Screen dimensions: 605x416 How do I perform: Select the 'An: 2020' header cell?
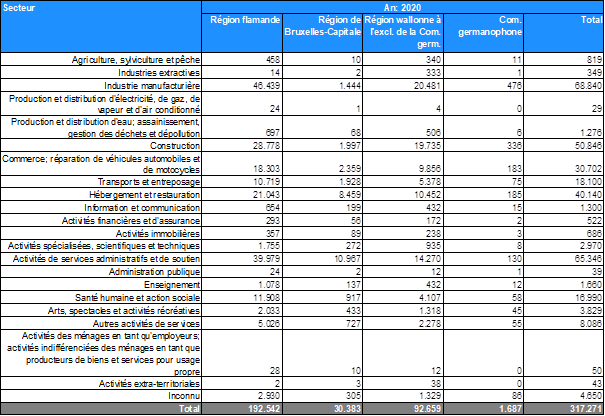(x=402, y=7)
